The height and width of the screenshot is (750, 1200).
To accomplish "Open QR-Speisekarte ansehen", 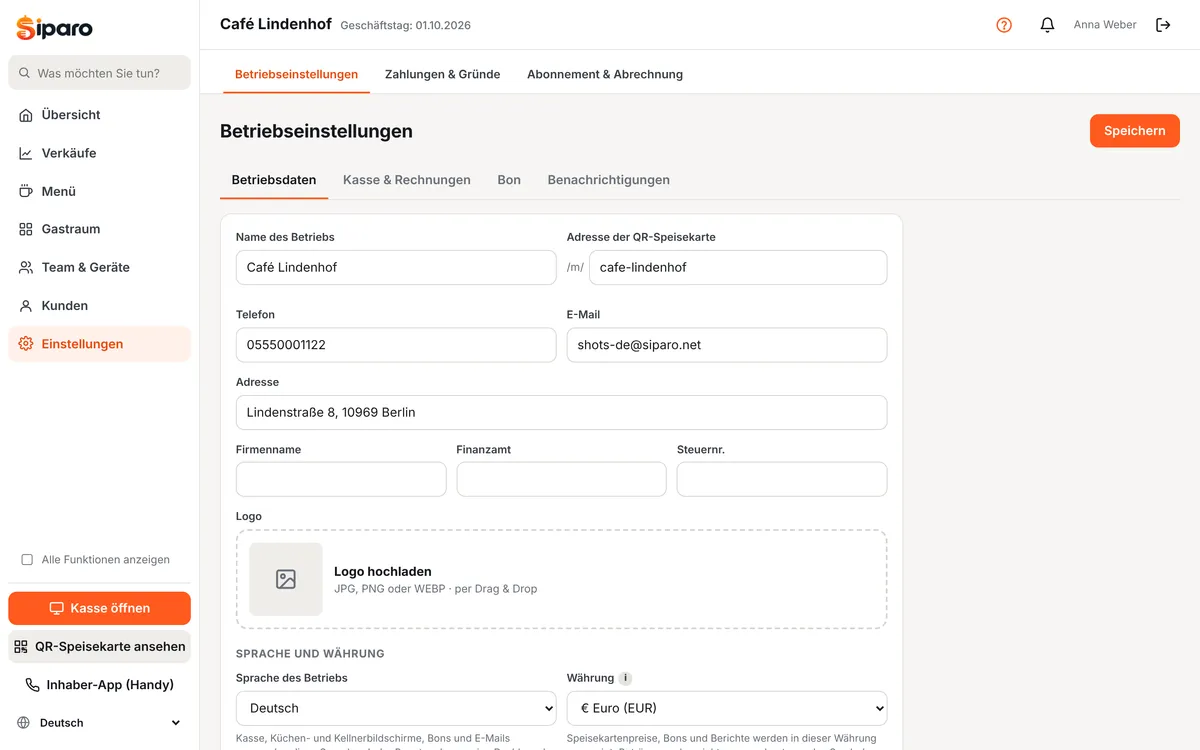I will 99,646.
